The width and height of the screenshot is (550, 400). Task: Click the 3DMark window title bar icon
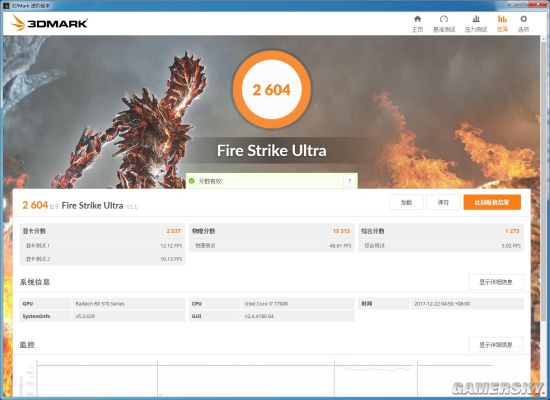click(x=5, y=6)
